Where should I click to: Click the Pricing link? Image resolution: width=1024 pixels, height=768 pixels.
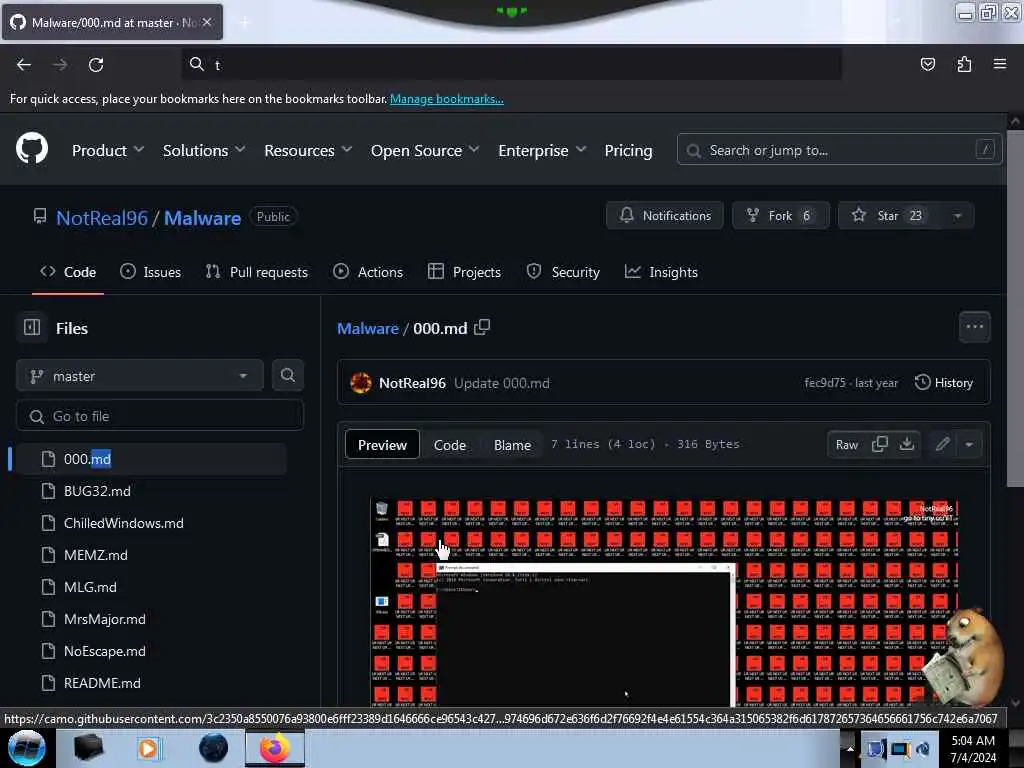pos(628,150)
